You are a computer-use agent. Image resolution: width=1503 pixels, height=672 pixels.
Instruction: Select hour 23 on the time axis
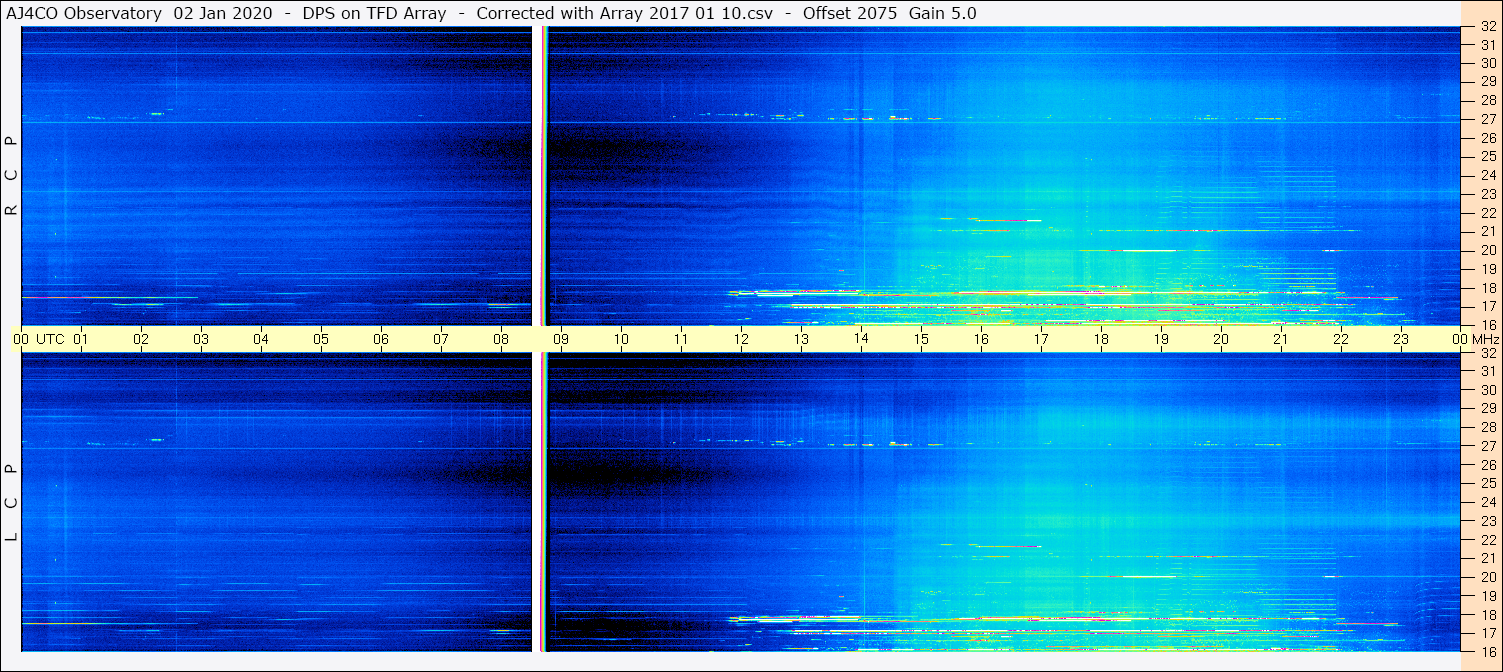(1401, 339)
